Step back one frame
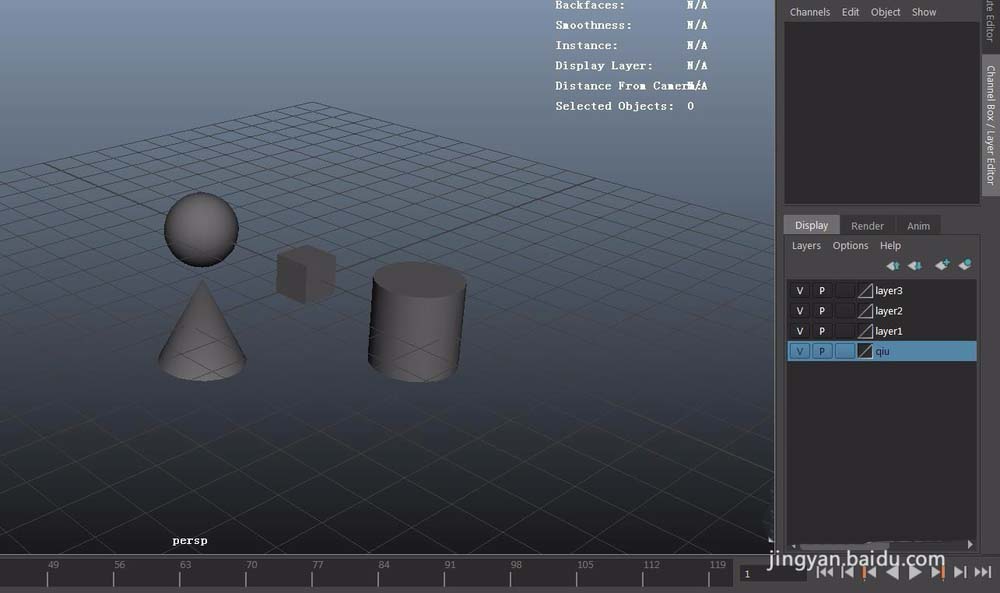Image resolution: width=1000 pixels, height=593 pixels. point(847,572)
